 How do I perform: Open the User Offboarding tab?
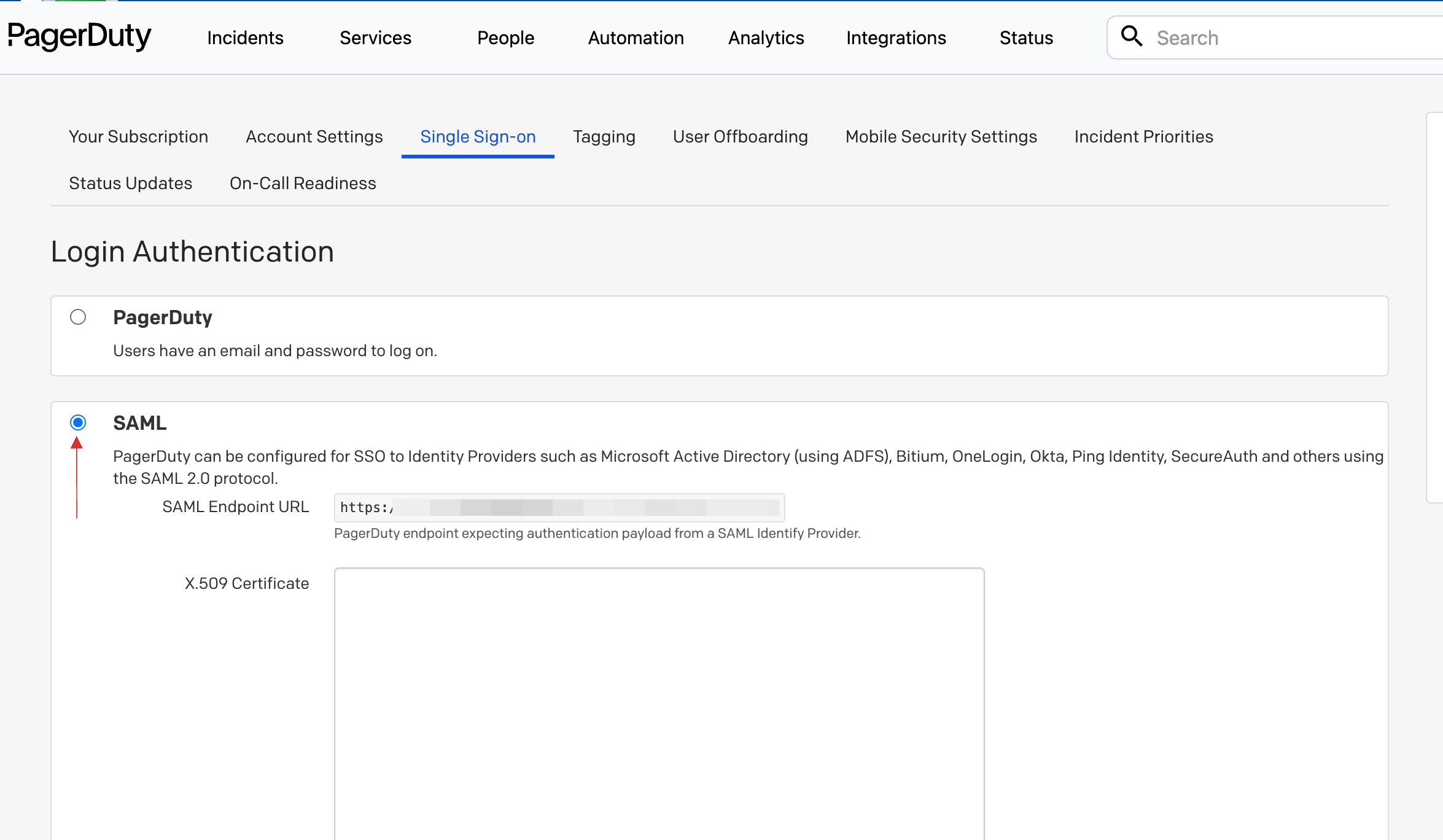pos(740,136)
